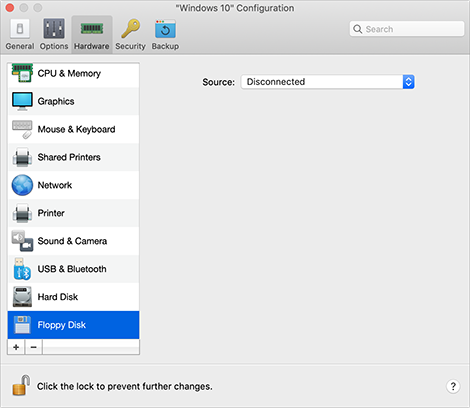Viewport: 470px width, 408px height.
Task: Select Graphics text in hardware list
Action: click(x=56, y=101)
